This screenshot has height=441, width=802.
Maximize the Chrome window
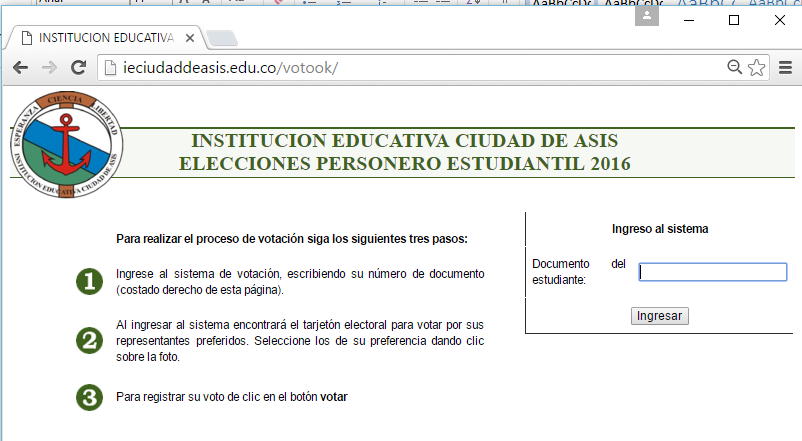coord(733,20)
